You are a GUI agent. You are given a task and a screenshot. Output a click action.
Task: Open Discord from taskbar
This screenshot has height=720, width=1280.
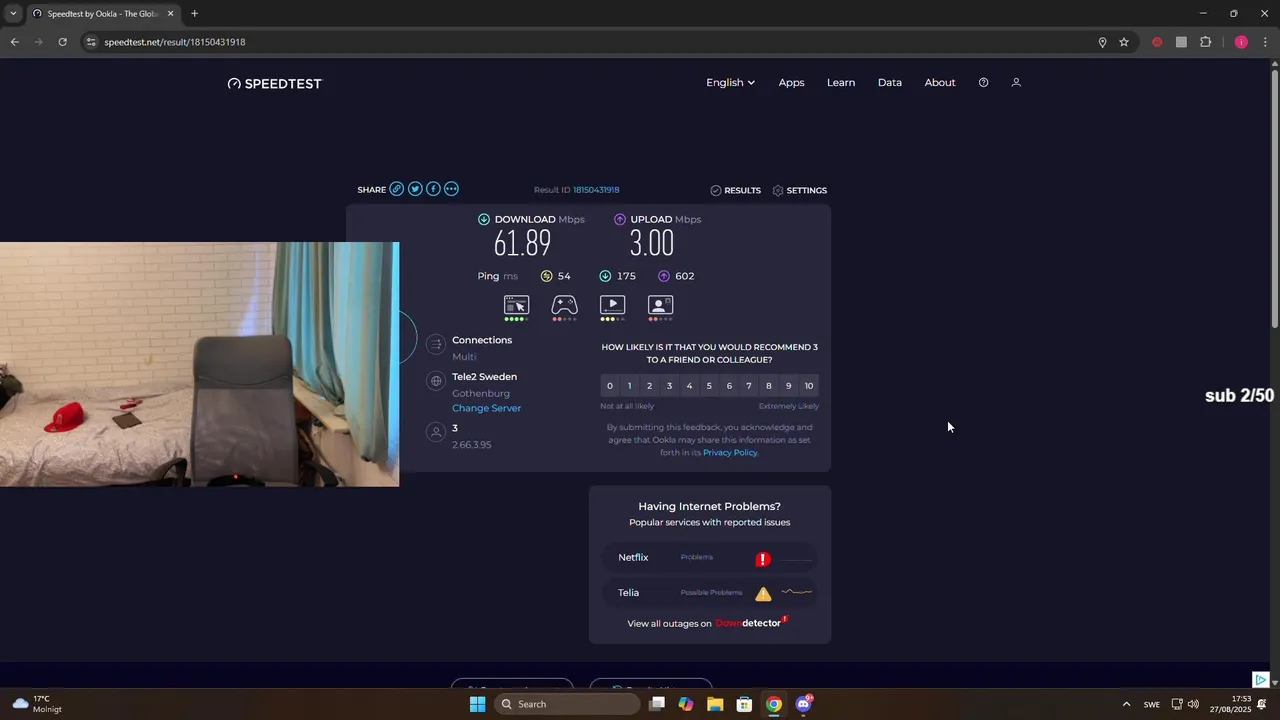tap(803, 704)
